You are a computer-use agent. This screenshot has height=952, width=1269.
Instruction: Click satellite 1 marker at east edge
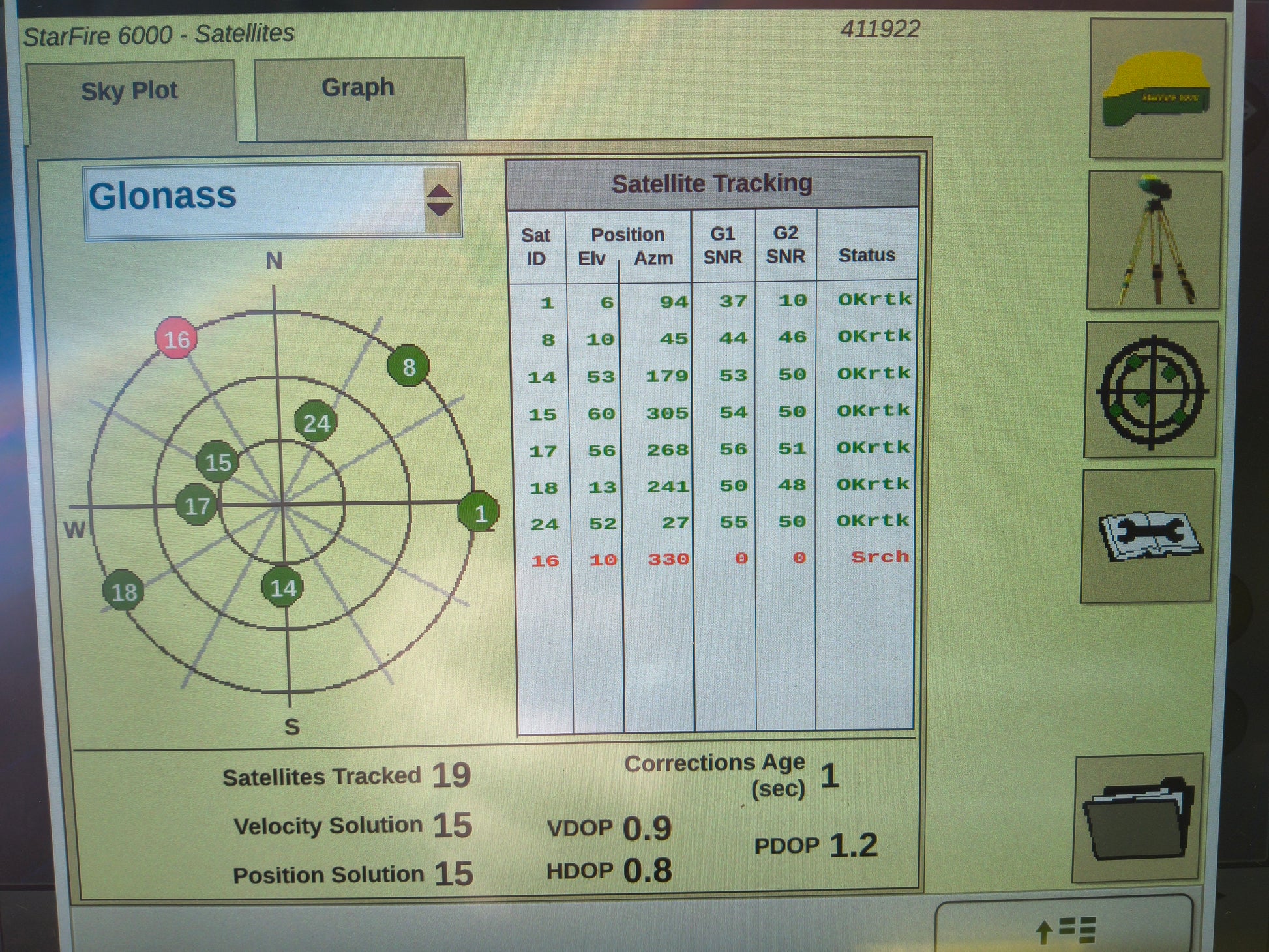pos(479,513)
